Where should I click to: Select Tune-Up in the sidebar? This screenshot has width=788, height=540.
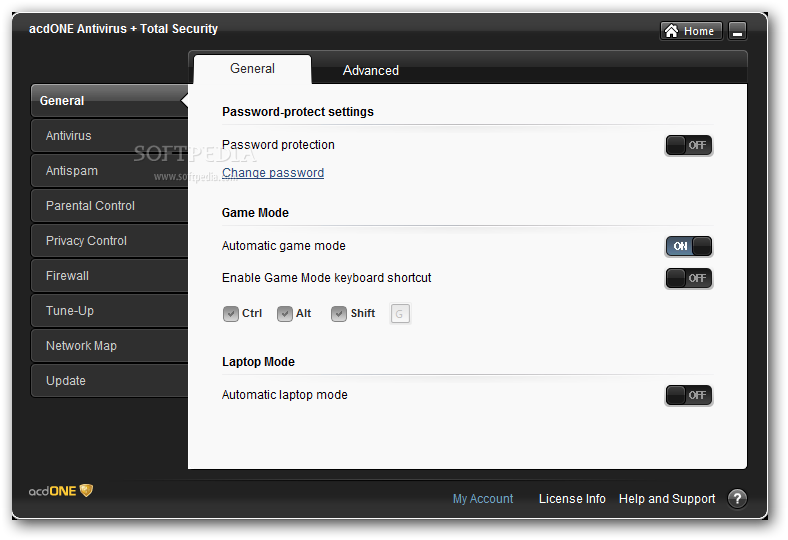click(x=110, y=311)
